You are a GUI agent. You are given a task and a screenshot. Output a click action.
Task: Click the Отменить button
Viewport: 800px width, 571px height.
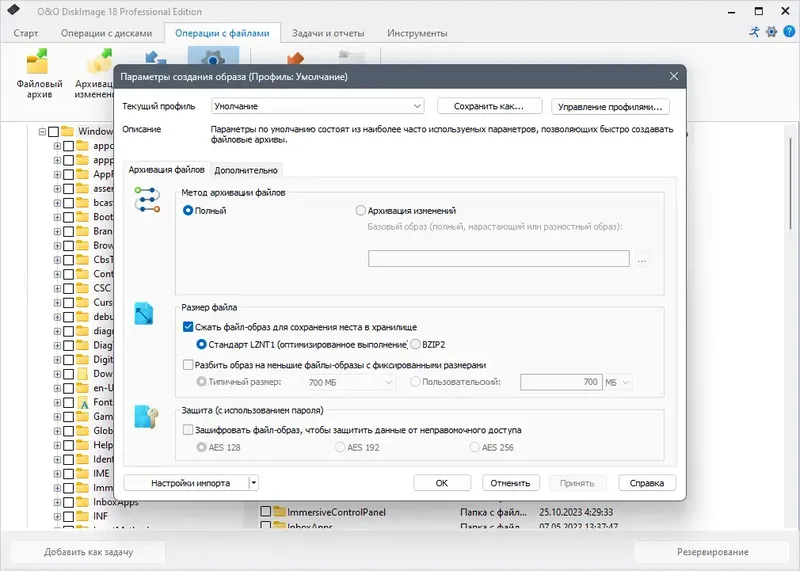click(510, 483)
